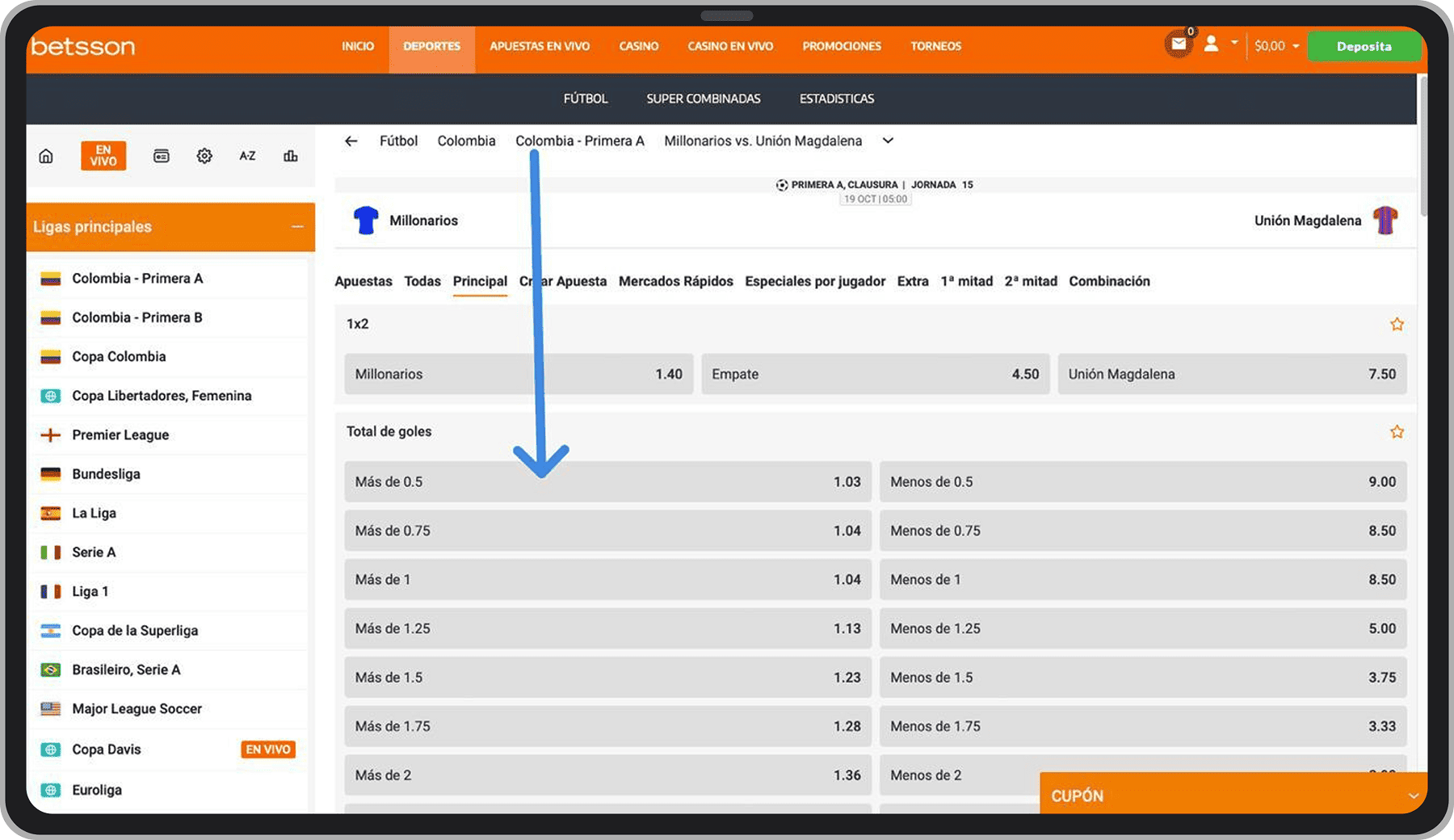1454x840 pixels.
Task: Select Más de 0.5 at 1.03
Action: pyautogui.click(x=608, y=481)
